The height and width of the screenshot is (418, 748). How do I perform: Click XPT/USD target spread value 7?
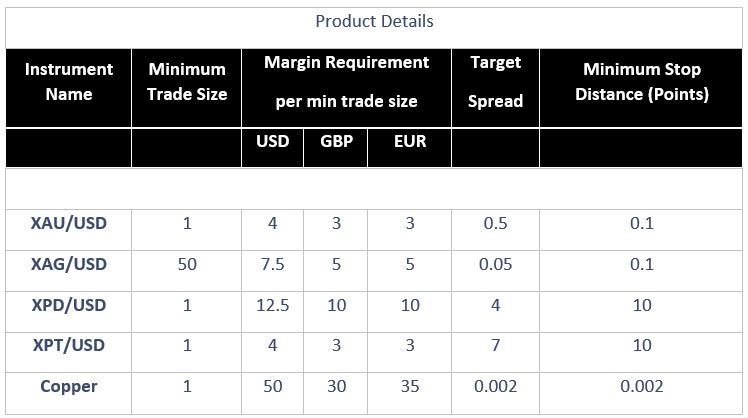point(496,345)
